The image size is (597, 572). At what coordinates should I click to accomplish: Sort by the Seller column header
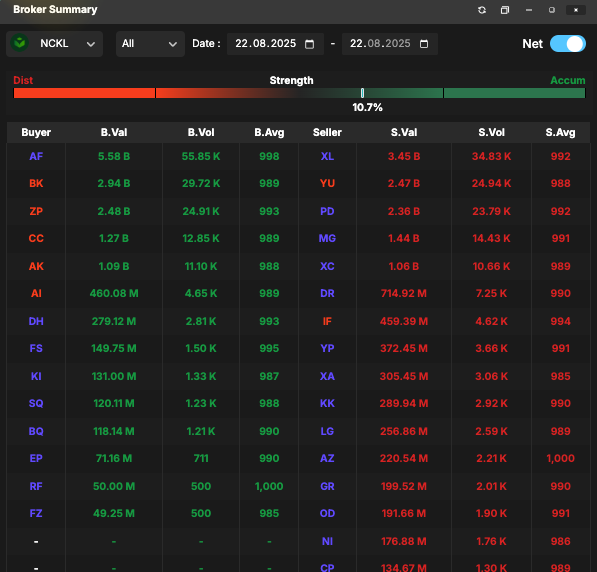tap(327, 133)
